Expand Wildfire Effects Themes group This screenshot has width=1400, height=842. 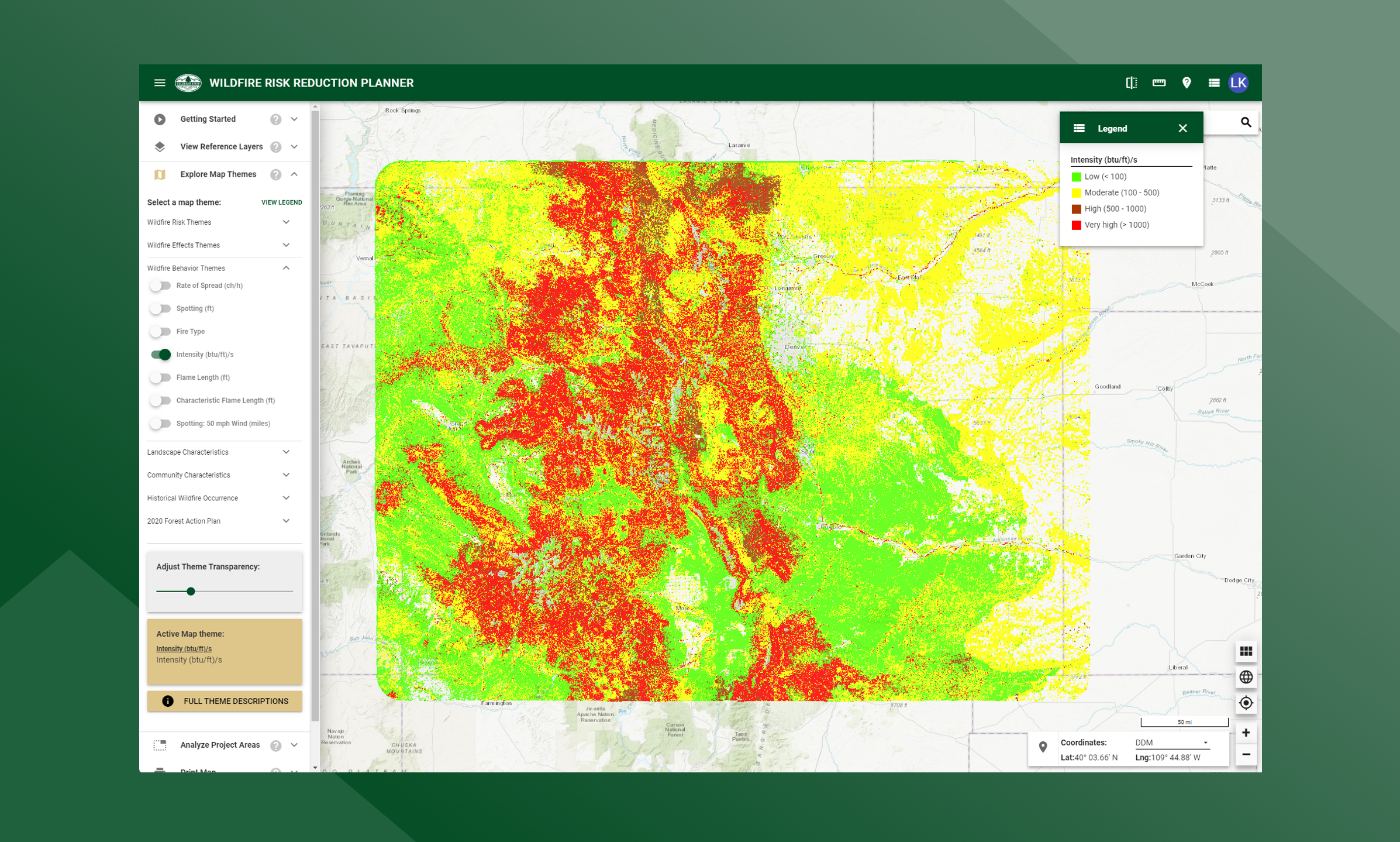click(x=286, y=245)
